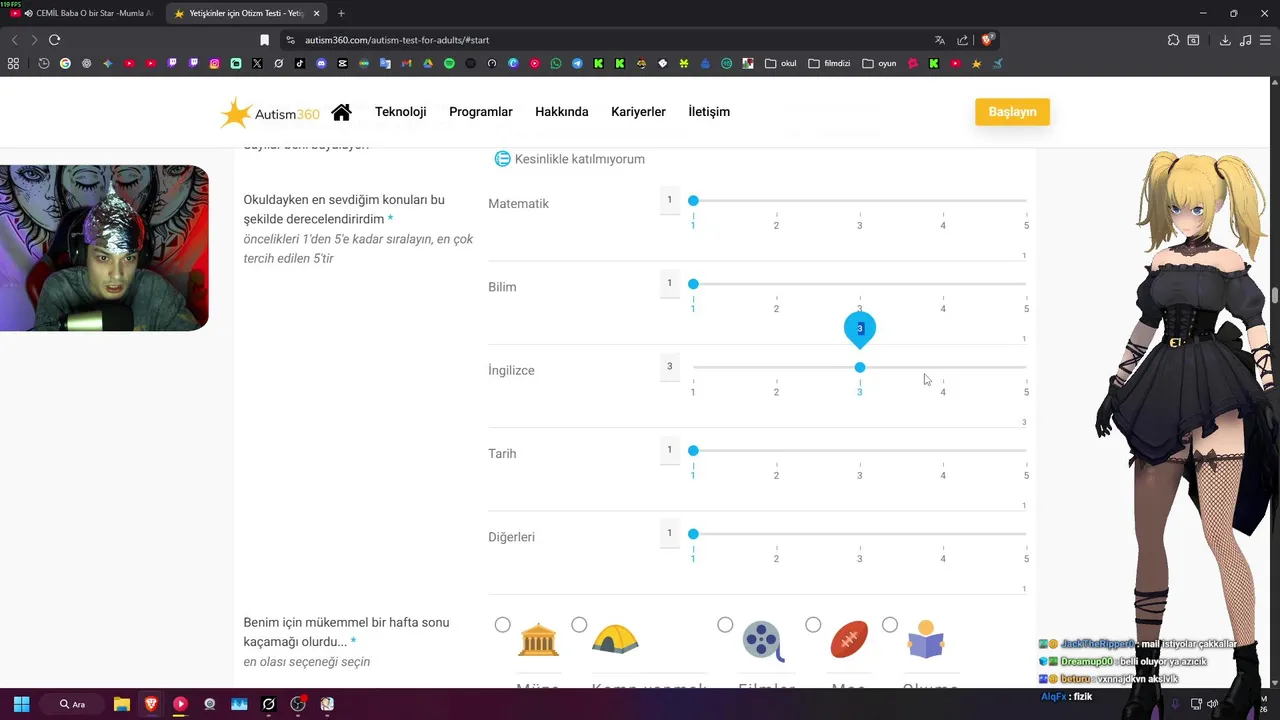1280x720 pixels.
Task: Click the İngilizce slider handle at 3
Action: click(860, 368)
